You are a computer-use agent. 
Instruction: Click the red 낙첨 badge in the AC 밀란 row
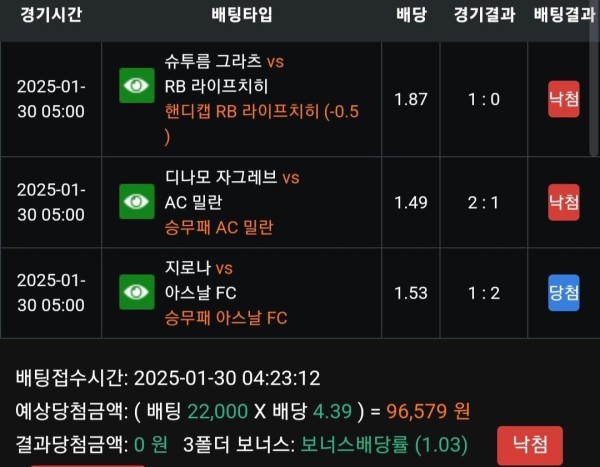click(x=564, y=202)
